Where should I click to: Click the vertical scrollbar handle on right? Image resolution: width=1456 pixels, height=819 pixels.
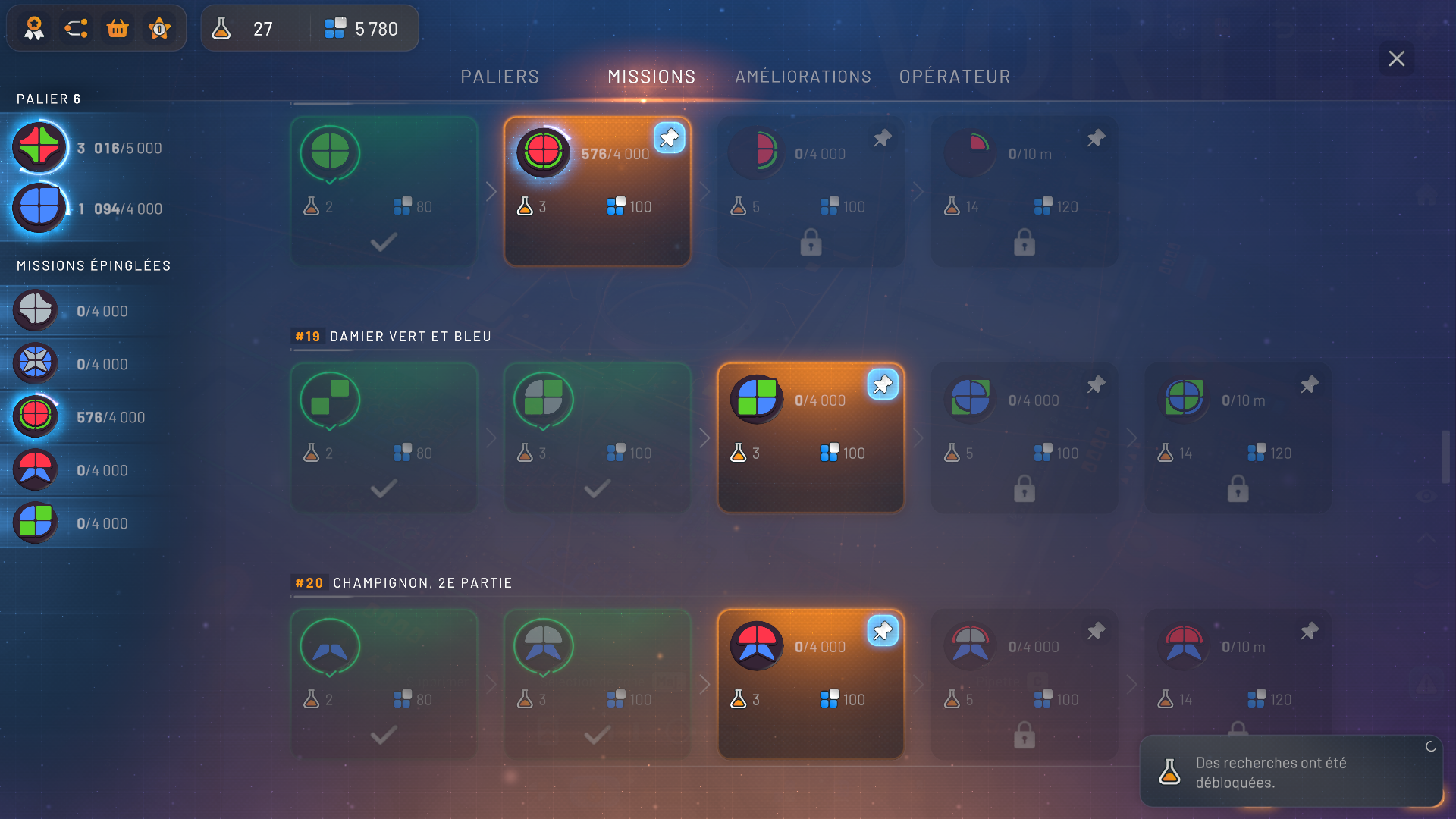(x=1445, y=457)
